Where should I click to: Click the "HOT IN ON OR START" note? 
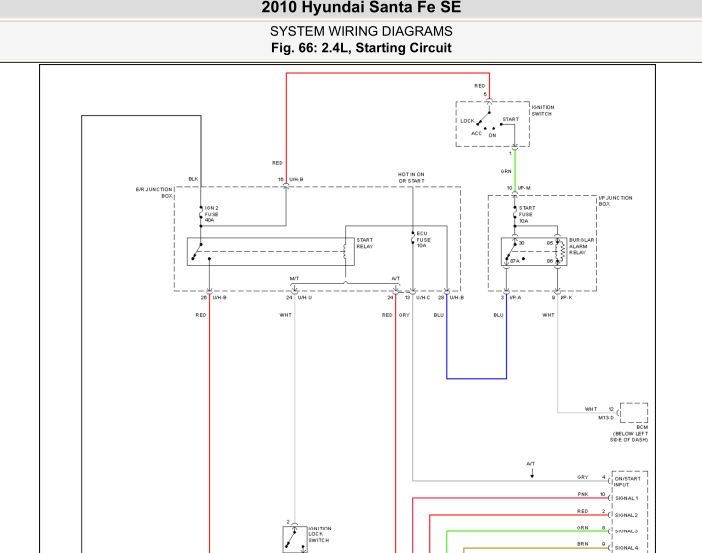click(411, 177)
